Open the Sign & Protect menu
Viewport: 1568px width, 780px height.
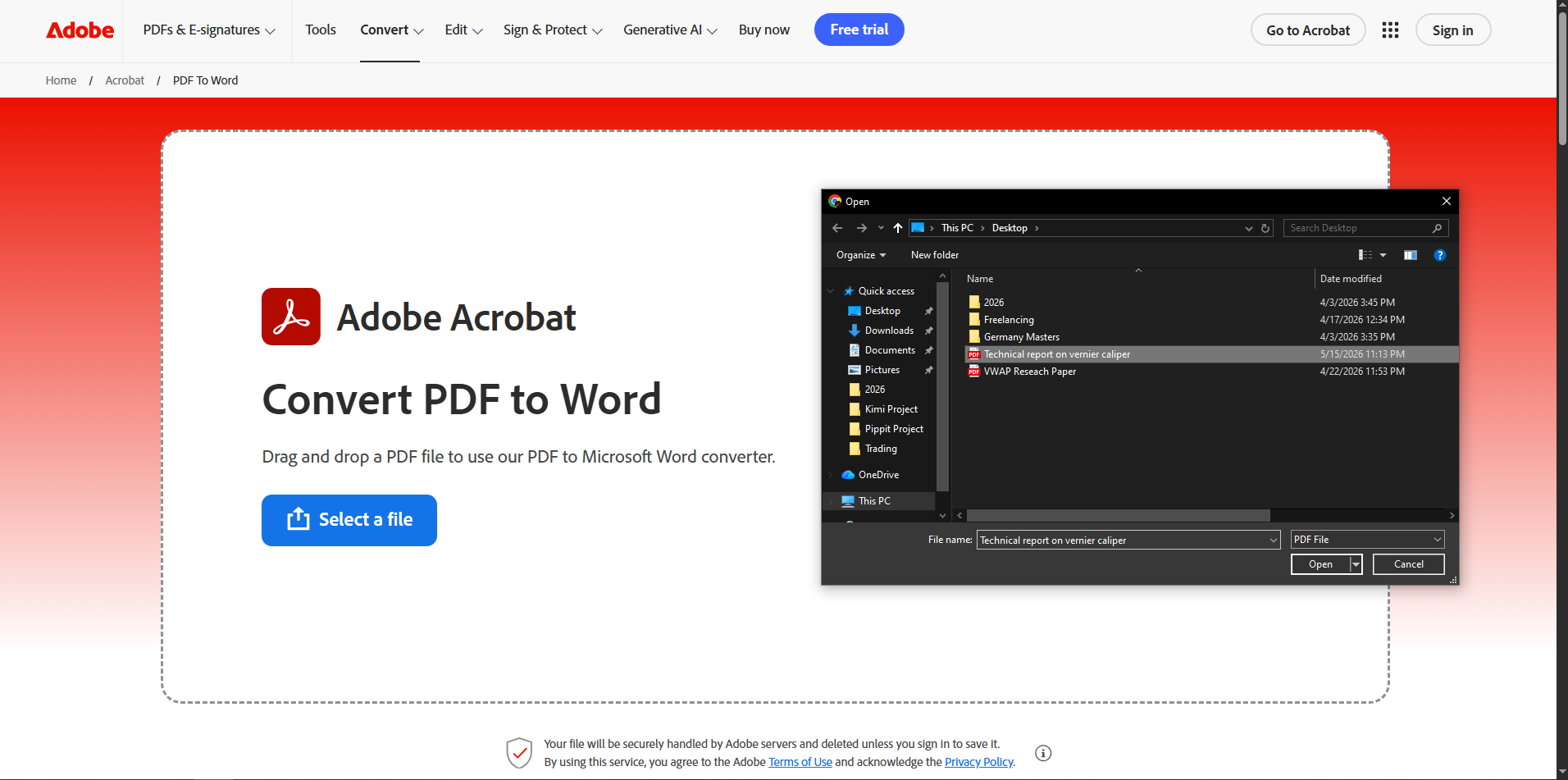coord(553,30)
